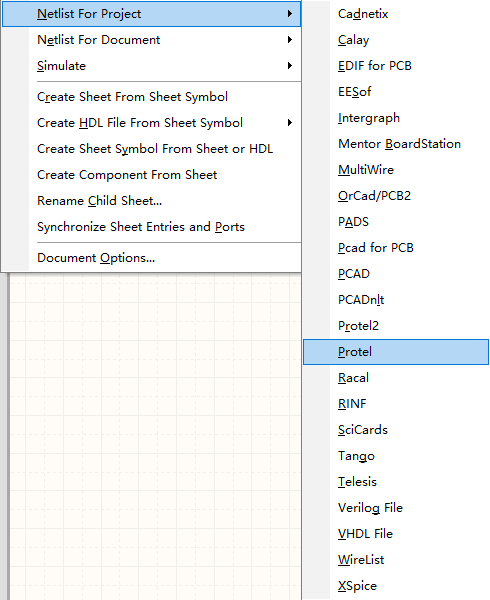Select OrCad/PCB2 netlist option
490x600 pixels.
point(396,196)
